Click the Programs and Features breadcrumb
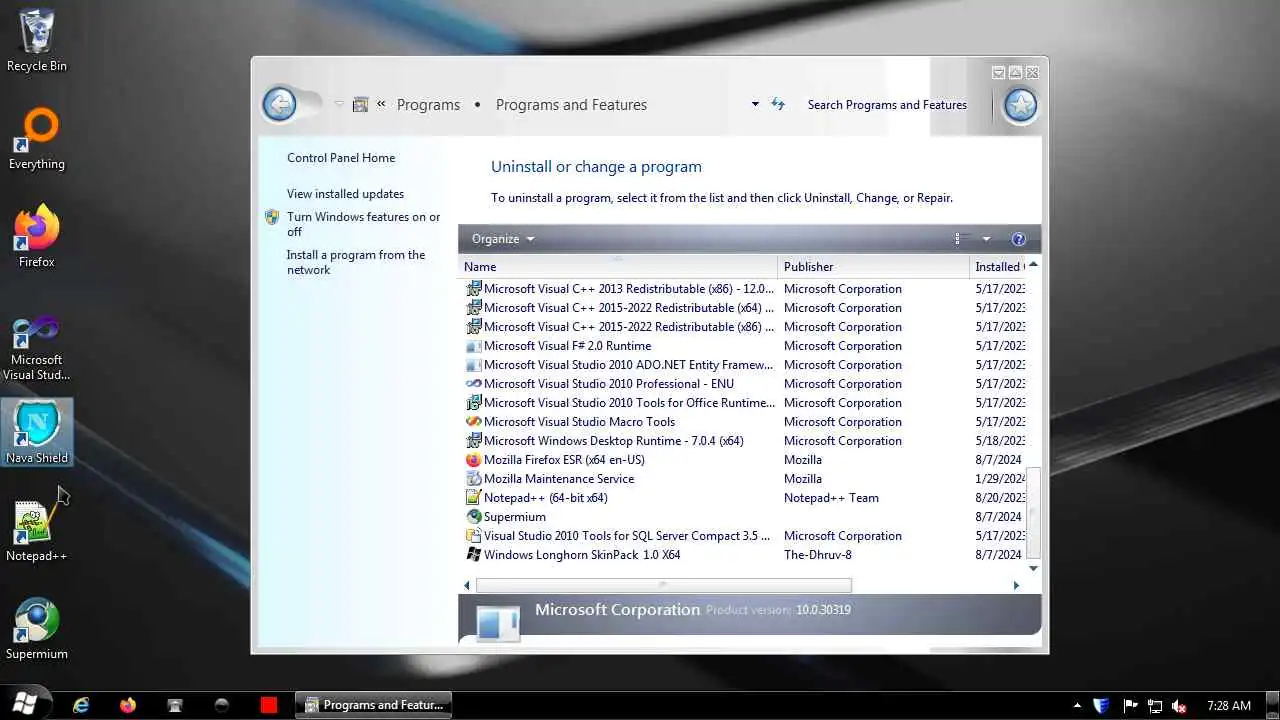The image size is (1280, 720). click(x=571, y=104)
